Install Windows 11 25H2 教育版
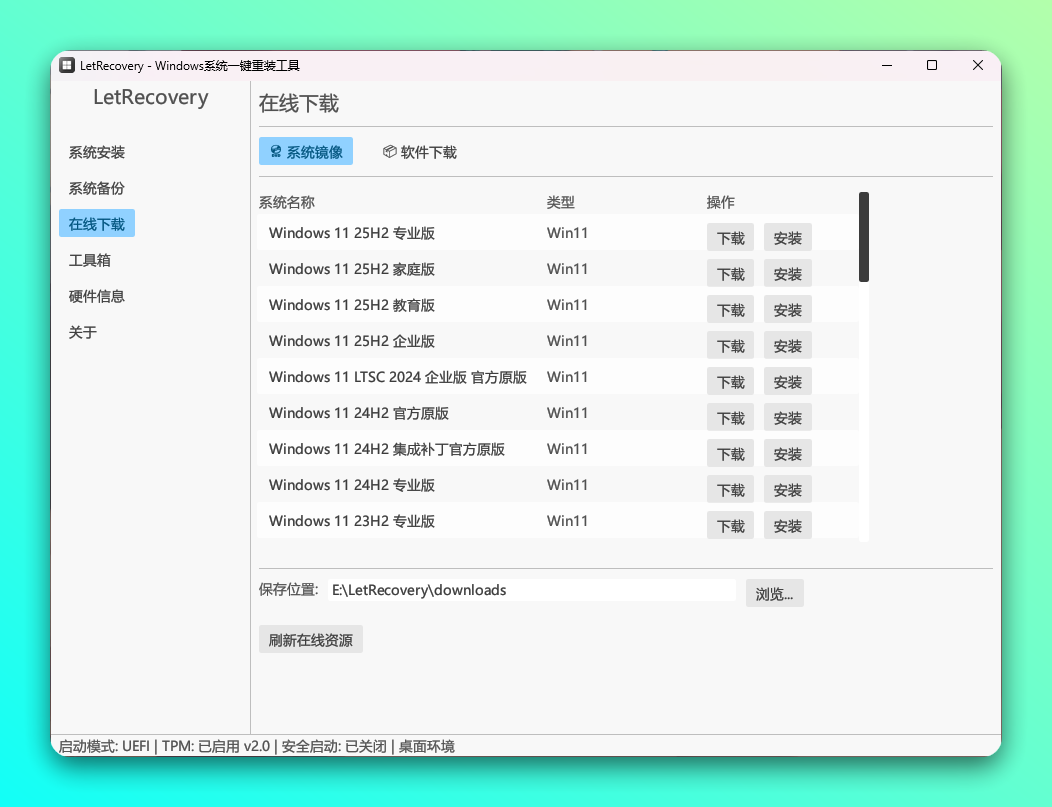This screenshot has height=807, width=1052. (787, 309)
